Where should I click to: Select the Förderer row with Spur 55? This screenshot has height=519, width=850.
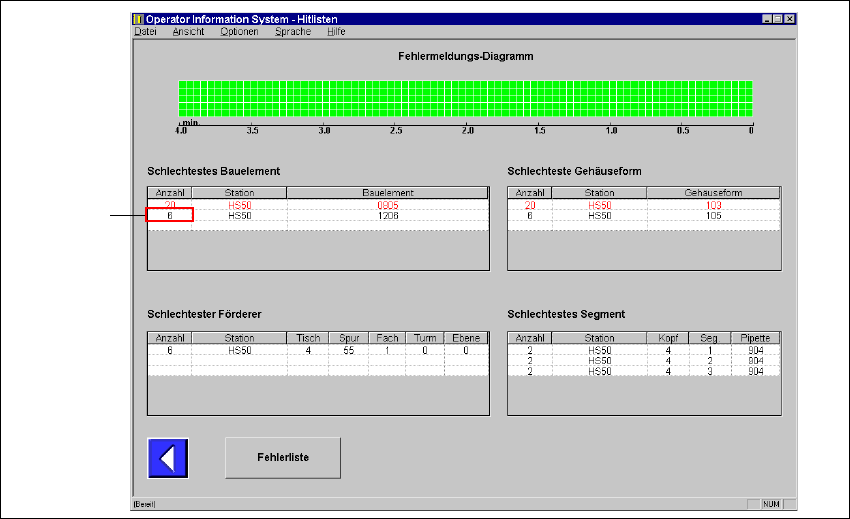click(349, 351)
